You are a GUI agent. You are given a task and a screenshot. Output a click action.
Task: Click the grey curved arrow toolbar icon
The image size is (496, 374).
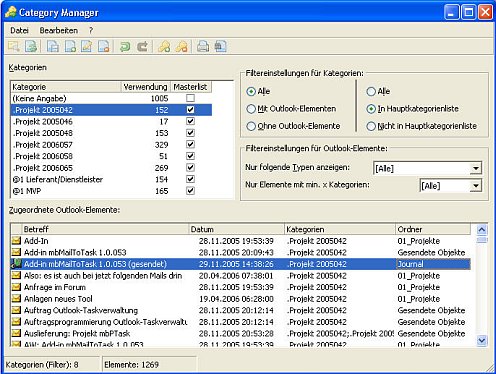pos(142,46)
